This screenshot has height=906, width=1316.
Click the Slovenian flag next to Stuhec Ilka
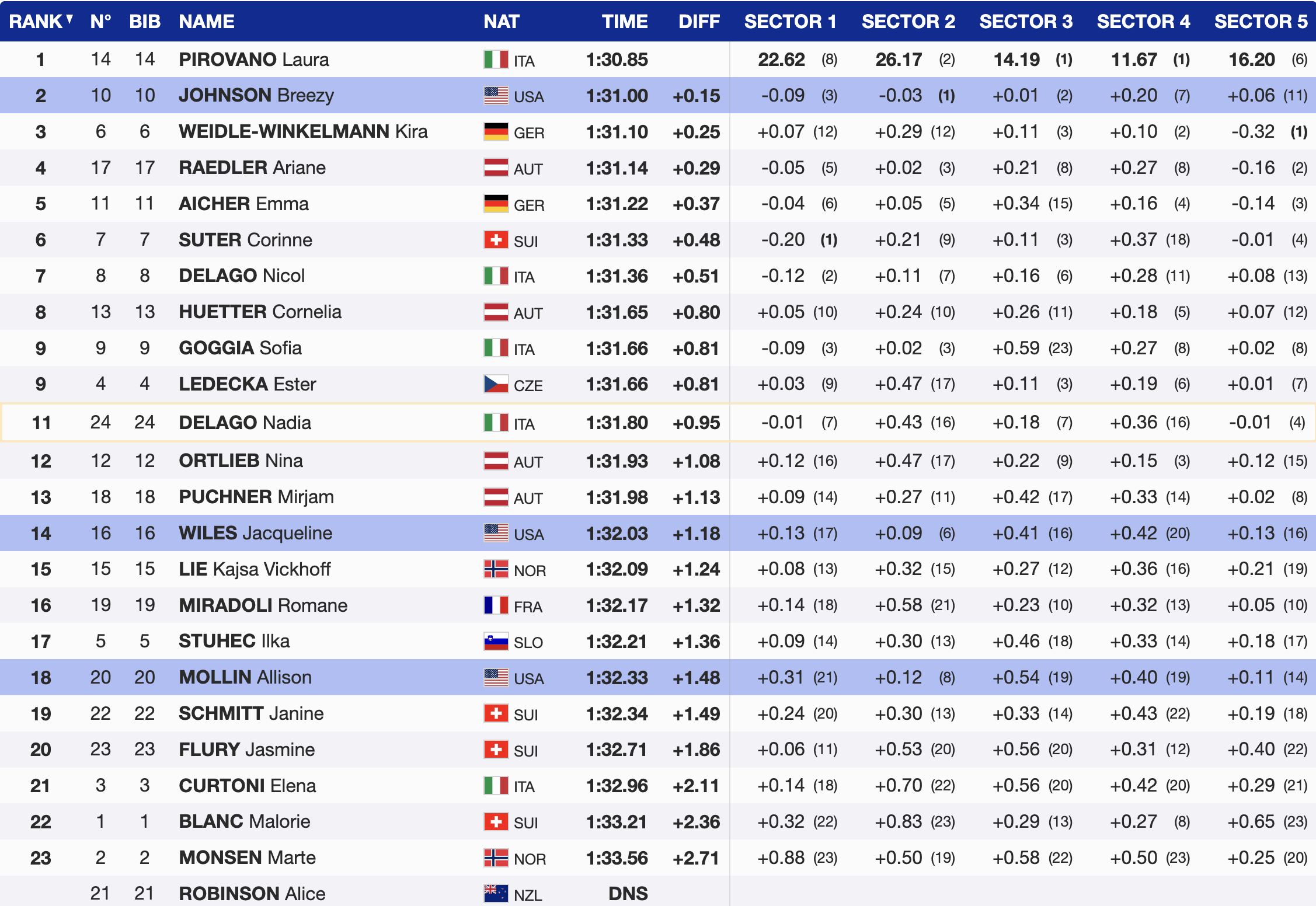[x=496, y=642]
